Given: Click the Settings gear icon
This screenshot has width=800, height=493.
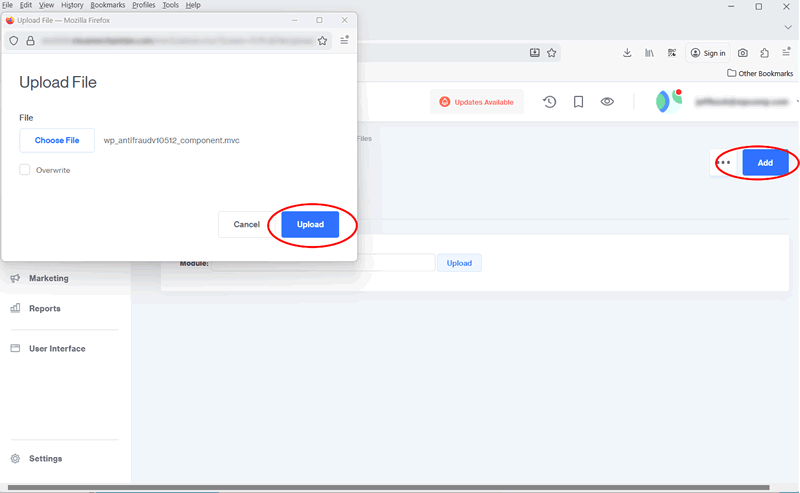Looking at the screenshot, I should 15,458.
